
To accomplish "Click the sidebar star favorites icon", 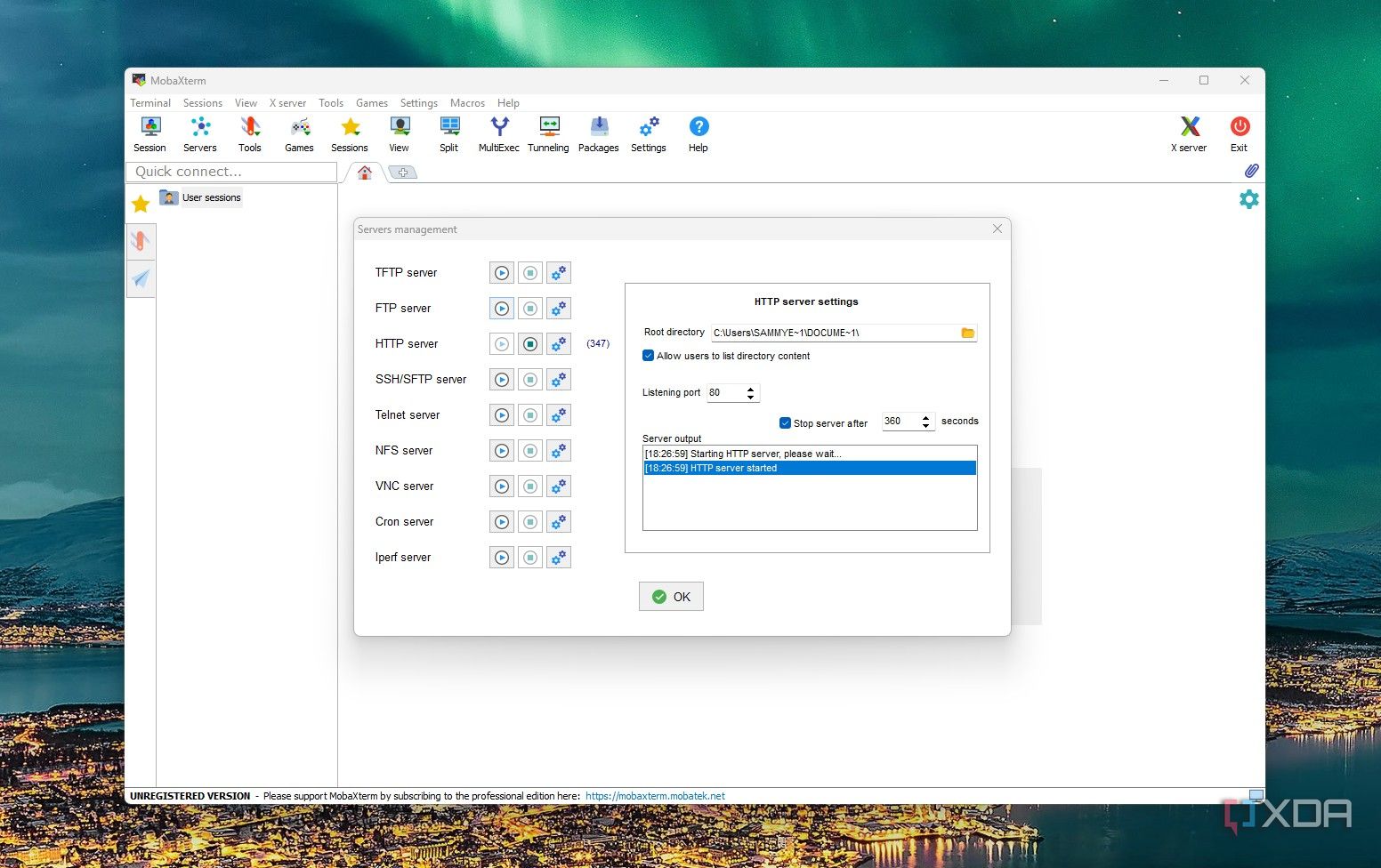I will point(141,205).
